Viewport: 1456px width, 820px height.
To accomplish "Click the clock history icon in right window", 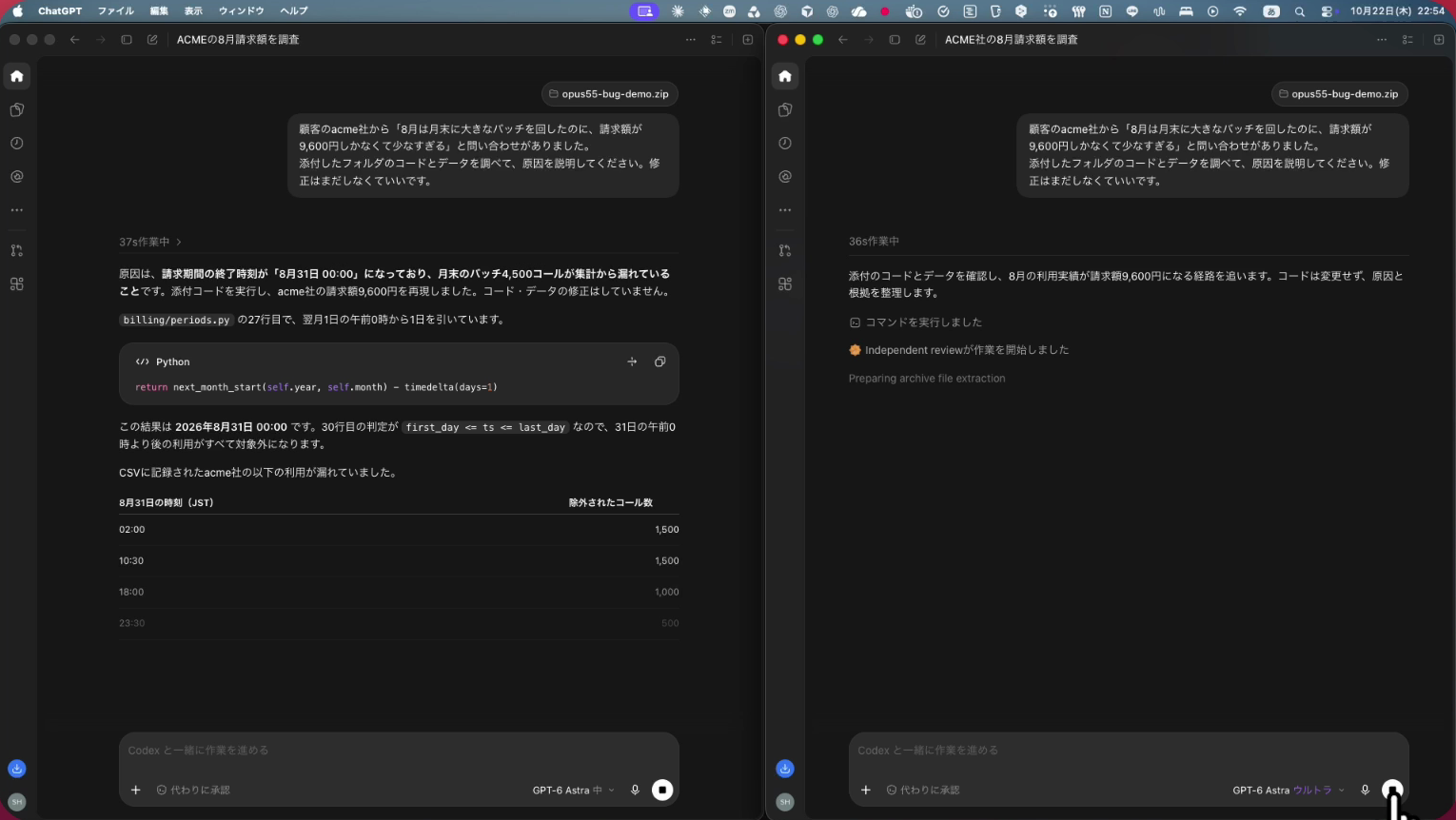I will 785,144.
